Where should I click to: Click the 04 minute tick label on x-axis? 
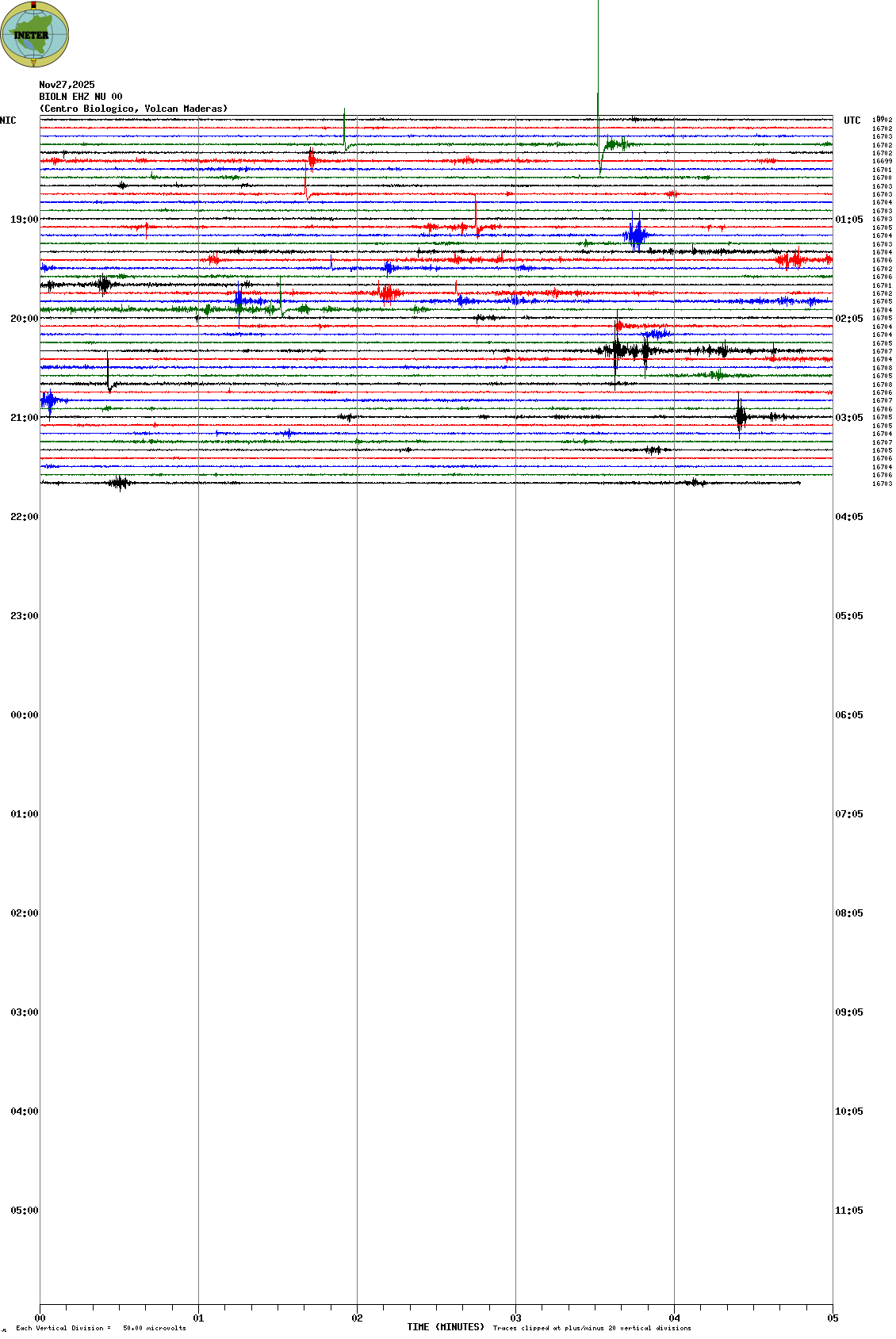[x=674, y=1318]
